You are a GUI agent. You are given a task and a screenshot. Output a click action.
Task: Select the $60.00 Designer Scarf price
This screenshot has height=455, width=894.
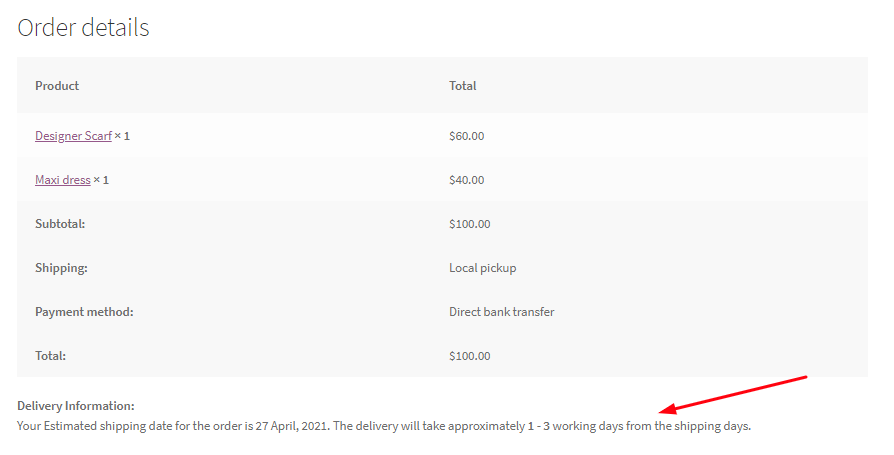[x=466, y=136]
